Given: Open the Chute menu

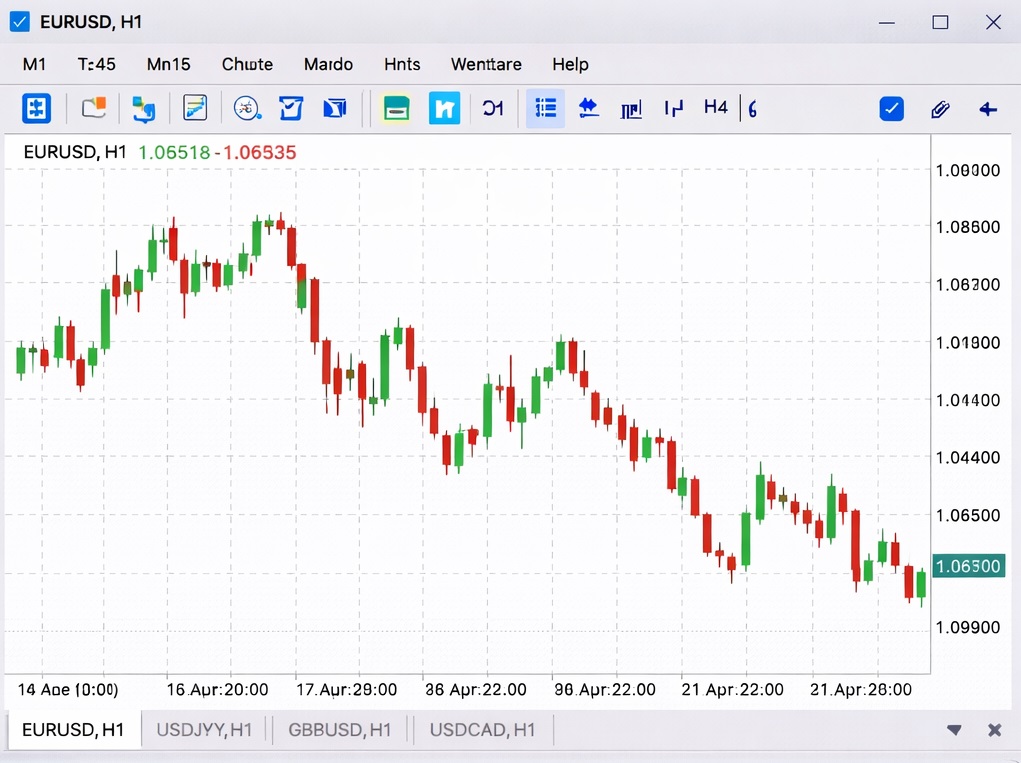Looking at the screenshot, I should tap(247, 64).
